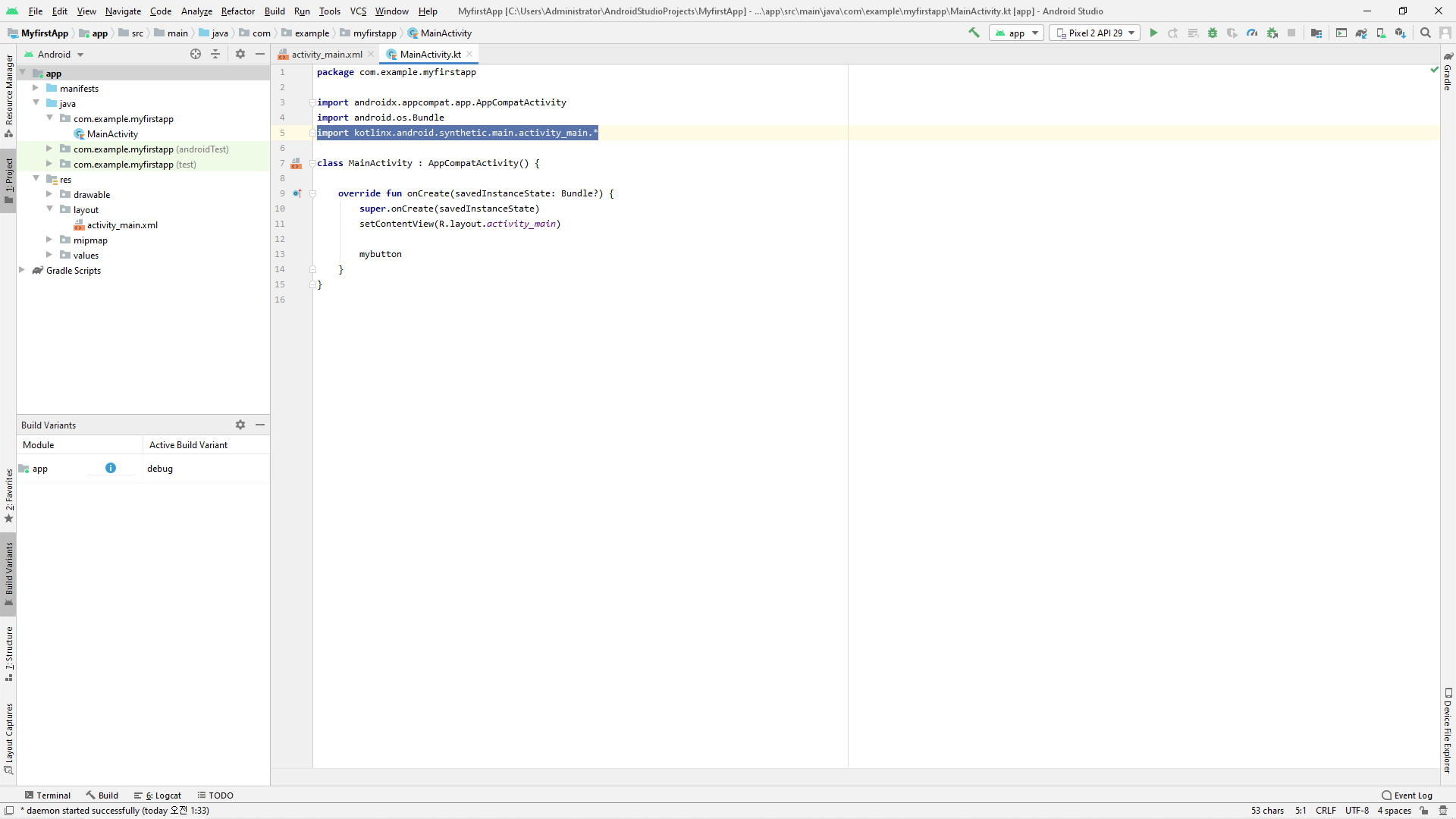
Task: Open the app run configuration dropdown
Action: pyautogui.click(x=1017, y=33)
